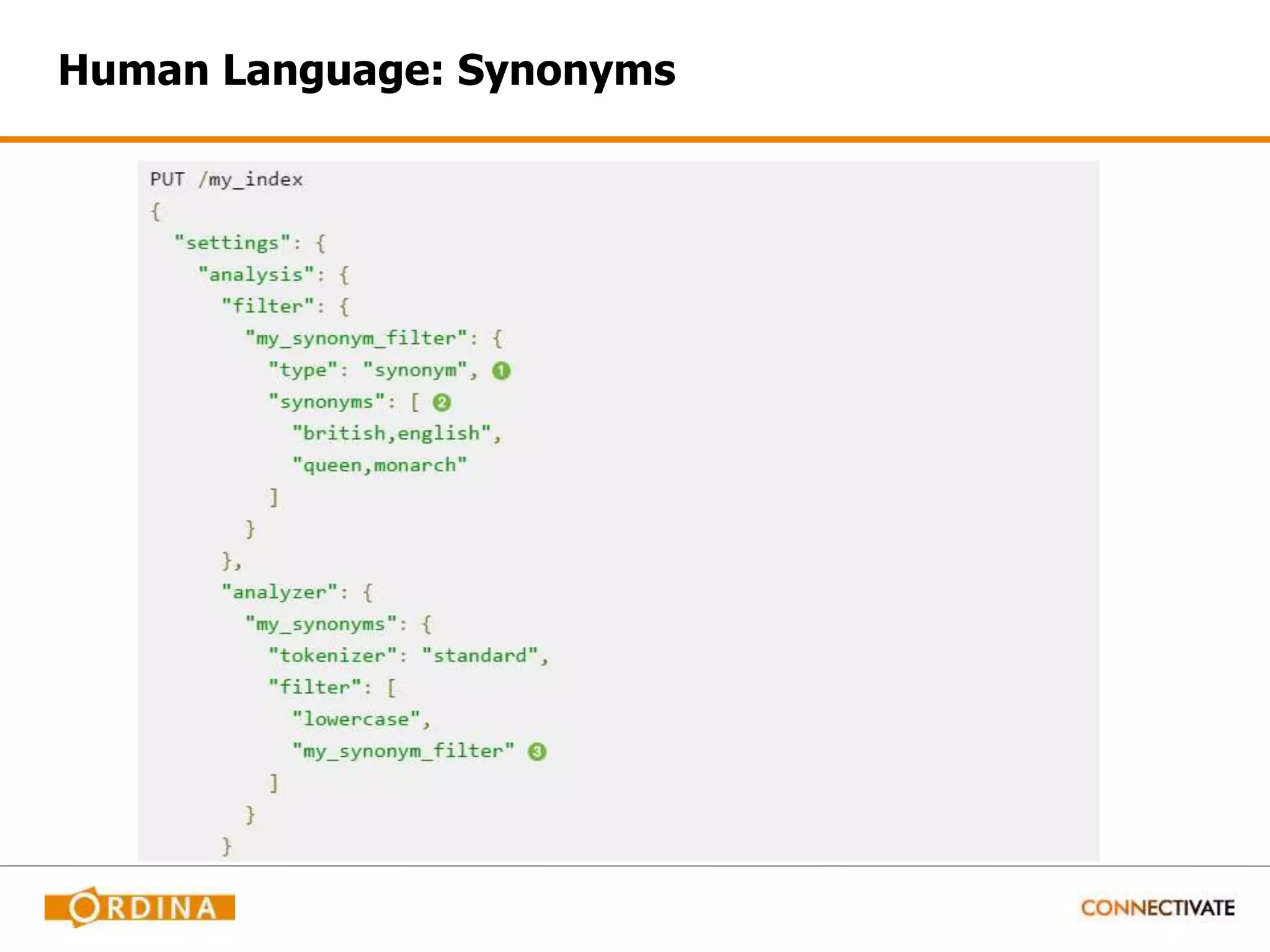Click green callout marker number 1
Screen dimensions: 1270x952
click(x=501, y=371)
